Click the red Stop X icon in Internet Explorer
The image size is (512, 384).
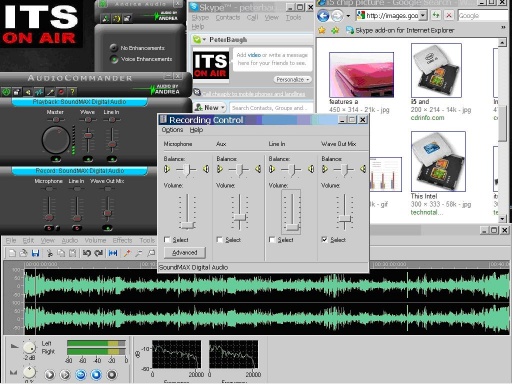[x=449, y=15]
